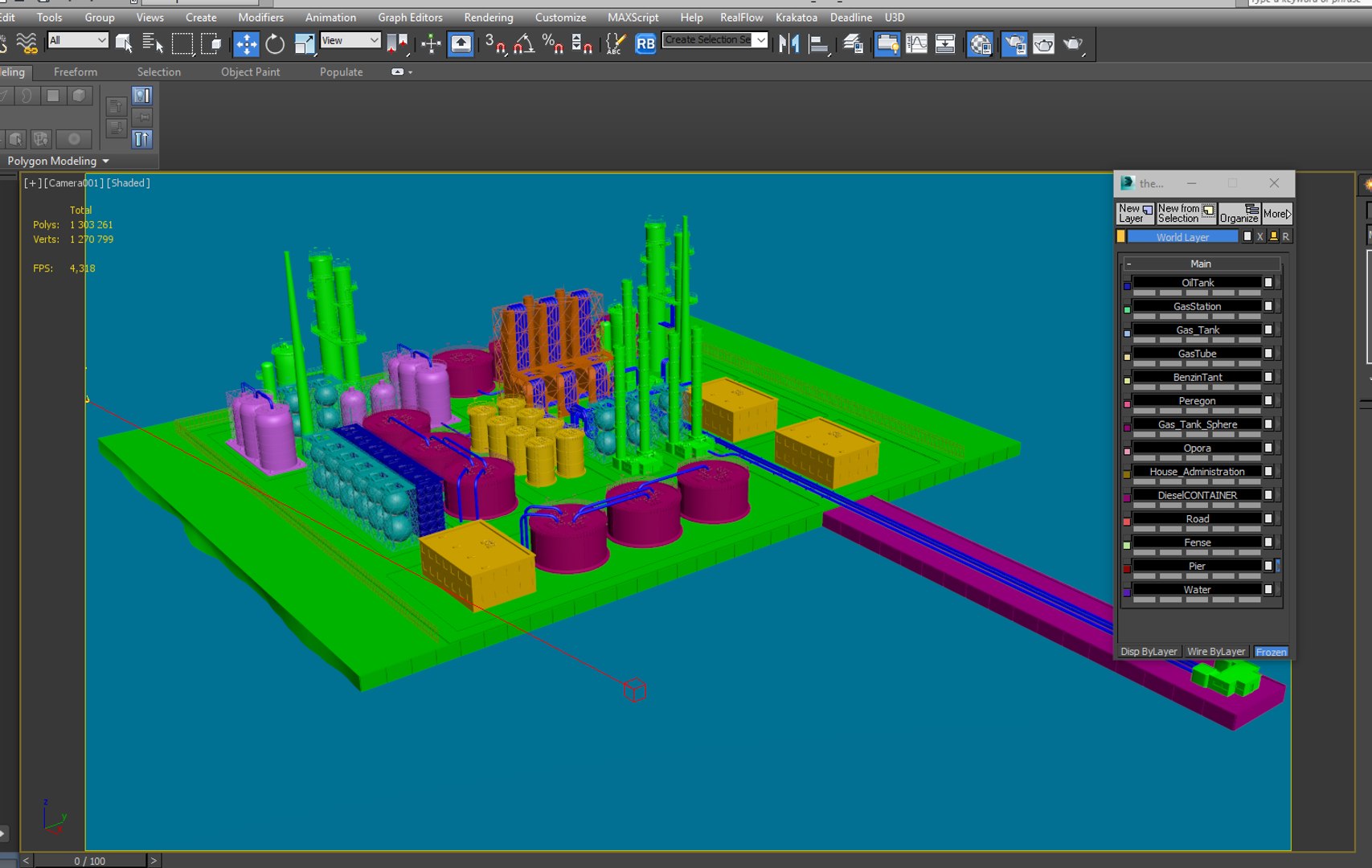Enable Percent Snap toggle
Viewport: 1372px width, 868px height.
tap(553, 43)
